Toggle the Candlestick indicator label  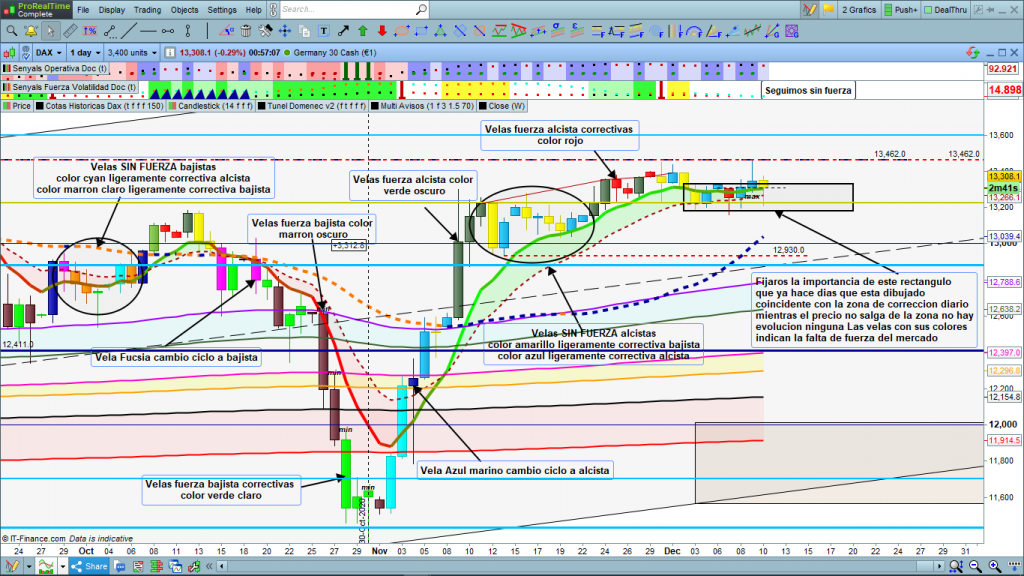[x=212, y=104]
